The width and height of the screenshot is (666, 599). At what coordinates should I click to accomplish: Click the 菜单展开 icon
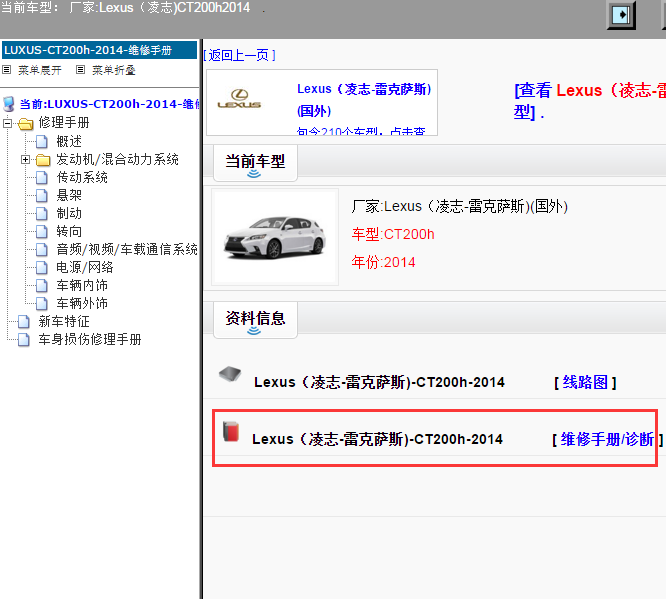point(7,69)
